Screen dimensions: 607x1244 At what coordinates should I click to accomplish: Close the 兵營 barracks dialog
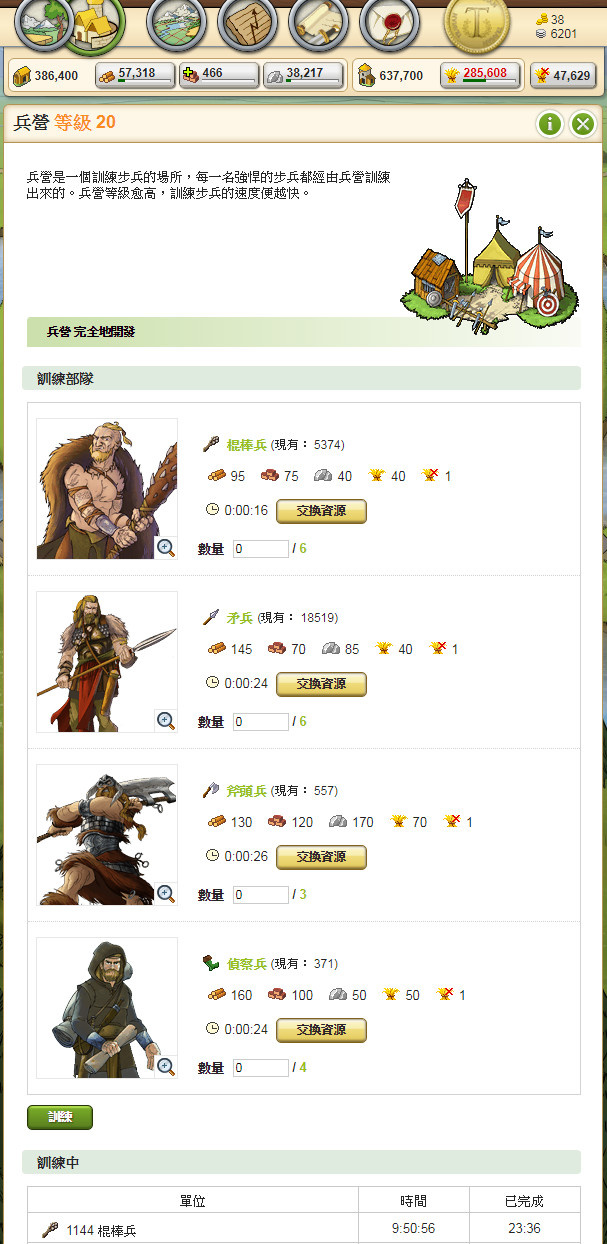point(582,124)
